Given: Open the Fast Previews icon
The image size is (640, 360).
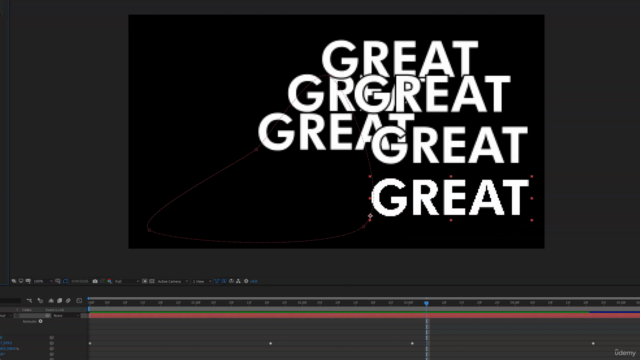Looking at the screenshot, I should 224,281.
